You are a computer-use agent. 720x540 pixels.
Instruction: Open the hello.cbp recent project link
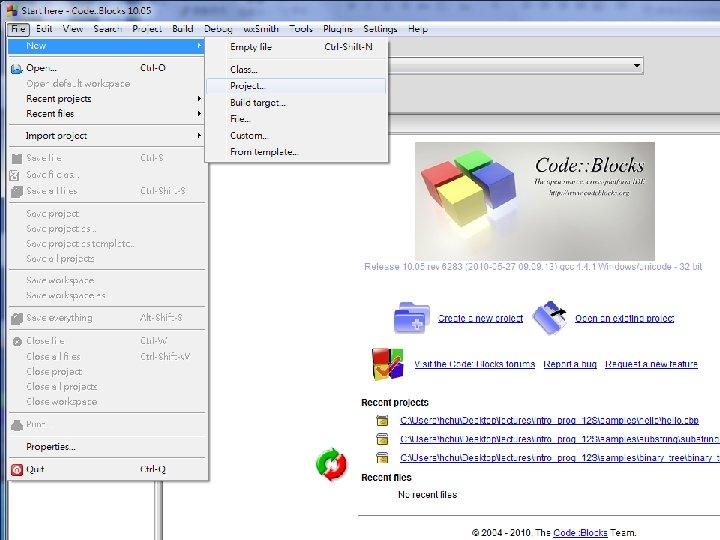549,420
